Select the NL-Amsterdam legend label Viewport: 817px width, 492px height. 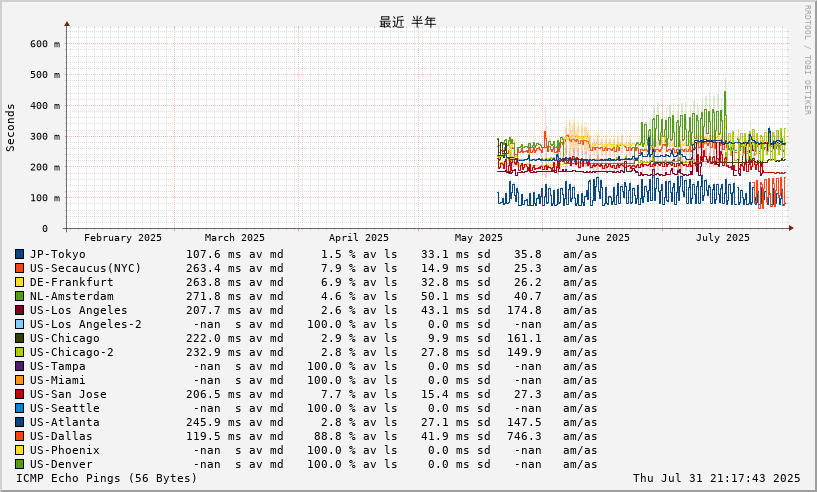[x=71, y=296]
